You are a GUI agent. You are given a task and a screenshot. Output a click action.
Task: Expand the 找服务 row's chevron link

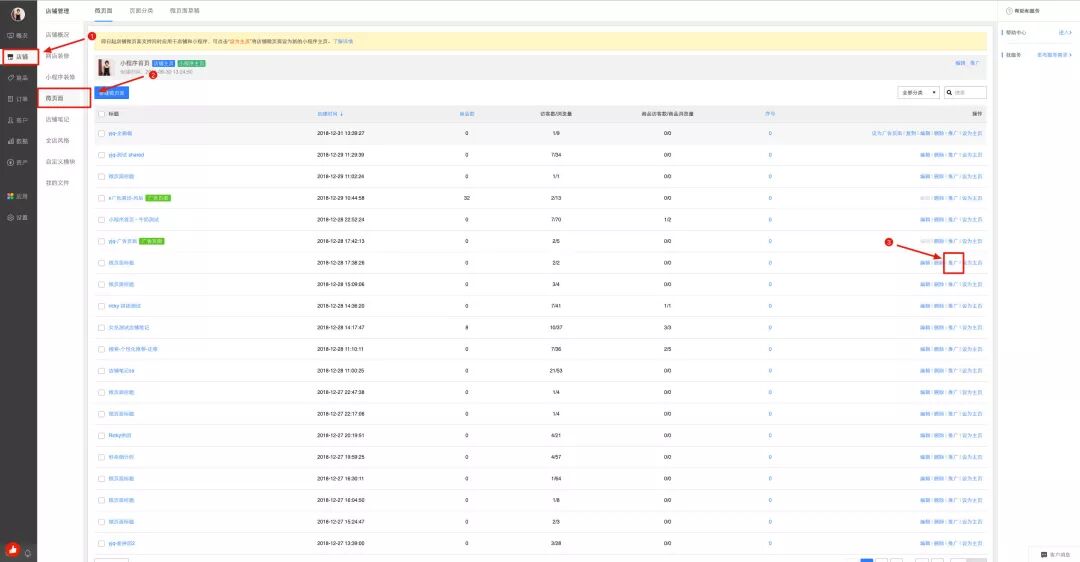1055,54
